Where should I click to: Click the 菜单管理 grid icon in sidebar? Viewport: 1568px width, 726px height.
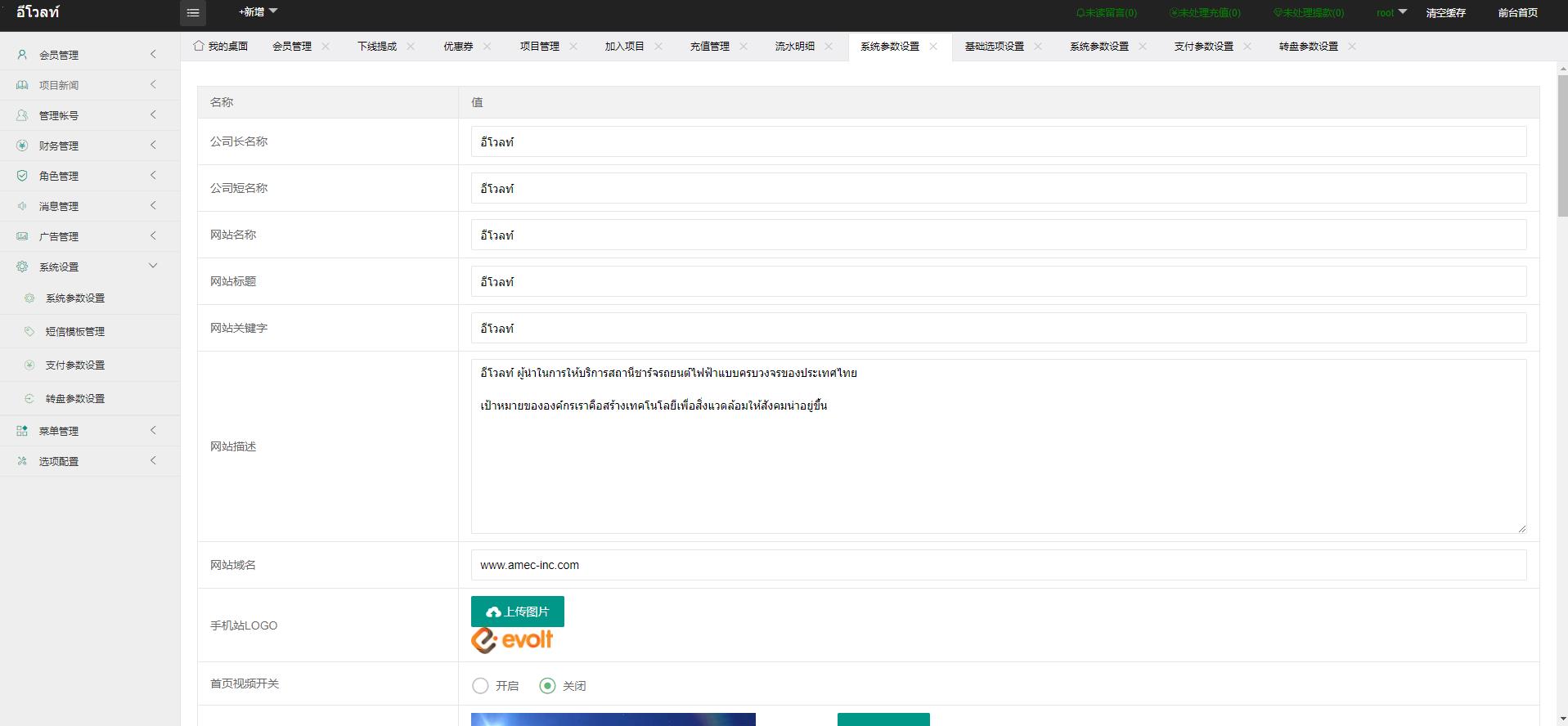click(22, 431)
